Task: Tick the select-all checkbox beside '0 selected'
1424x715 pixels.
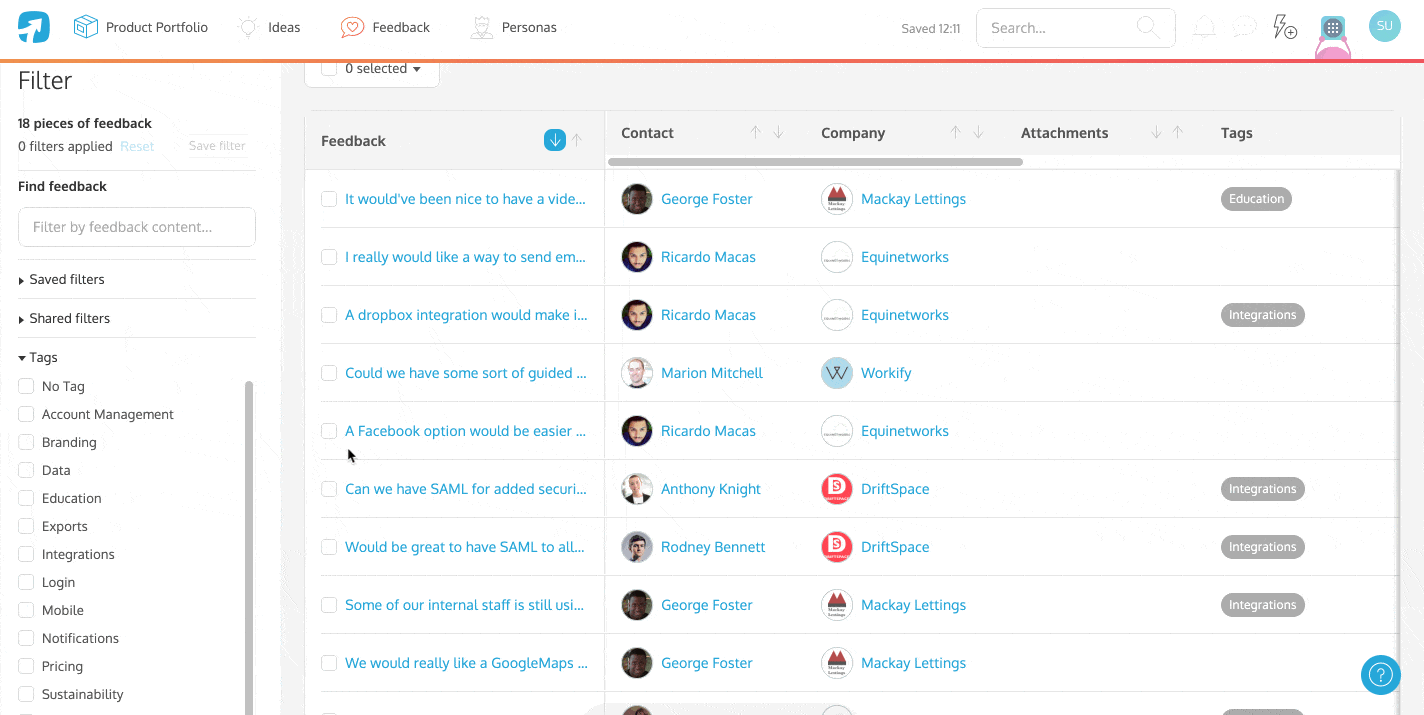Action: coord(329,69)
